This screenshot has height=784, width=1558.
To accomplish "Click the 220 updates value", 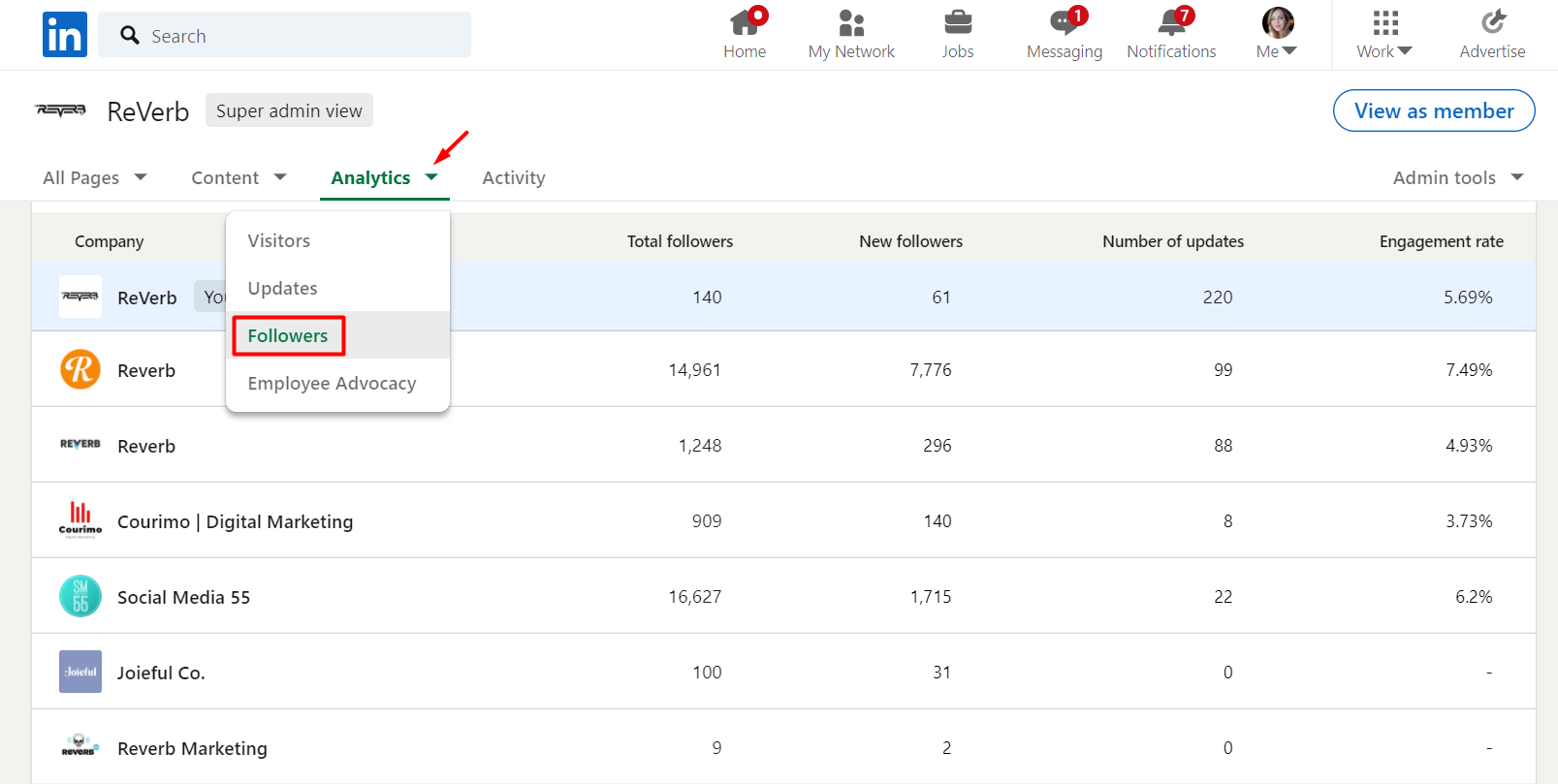I will 1218,297.
